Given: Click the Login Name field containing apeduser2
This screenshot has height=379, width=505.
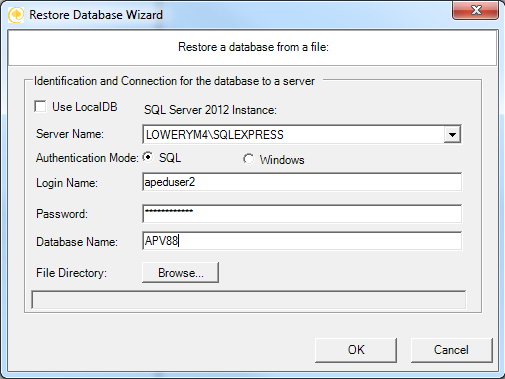Looking at the screenshot, I should 302,182.
